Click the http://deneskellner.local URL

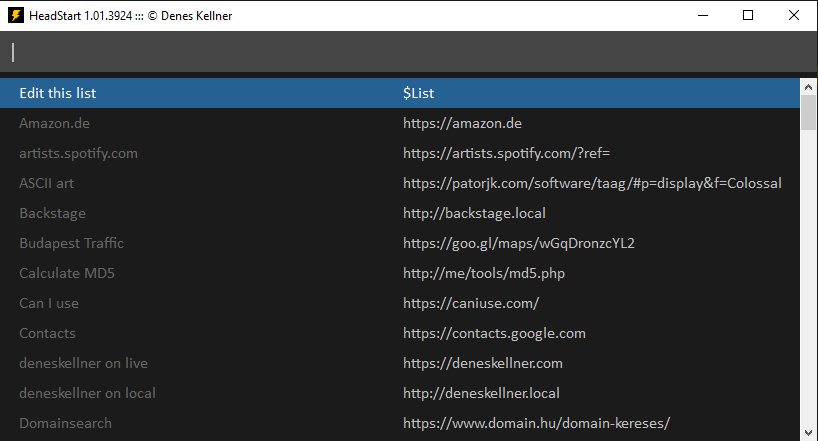pyautogui.click(x=481, y=394)
